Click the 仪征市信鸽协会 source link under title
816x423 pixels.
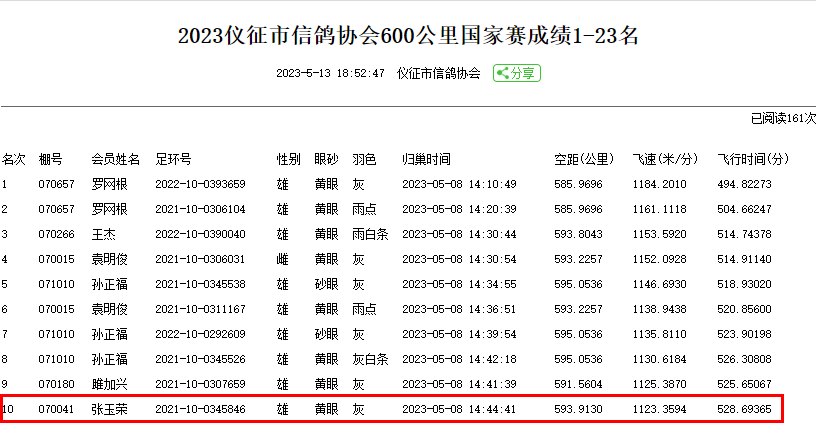pyautogui.click(x=438, y=74)
